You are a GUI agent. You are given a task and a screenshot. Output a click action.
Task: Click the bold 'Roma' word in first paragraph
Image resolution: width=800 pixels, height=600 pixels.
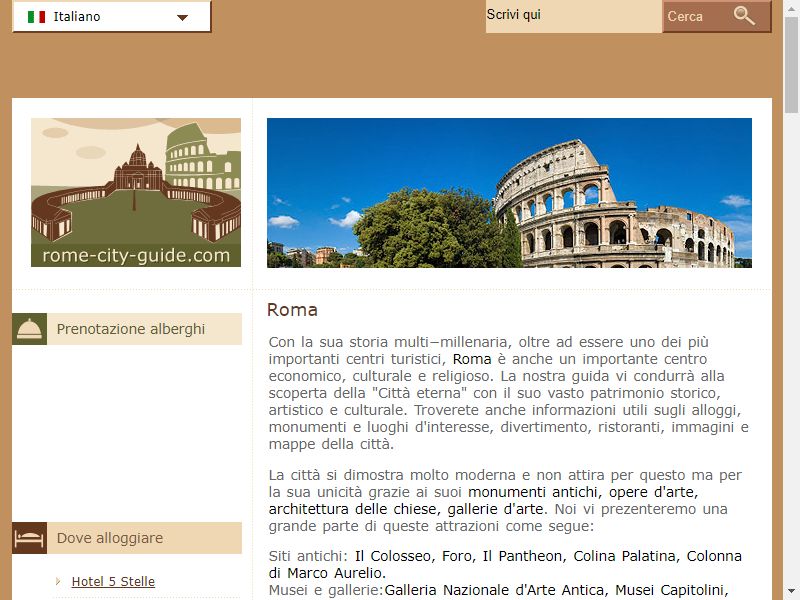[x=472, y=359]
